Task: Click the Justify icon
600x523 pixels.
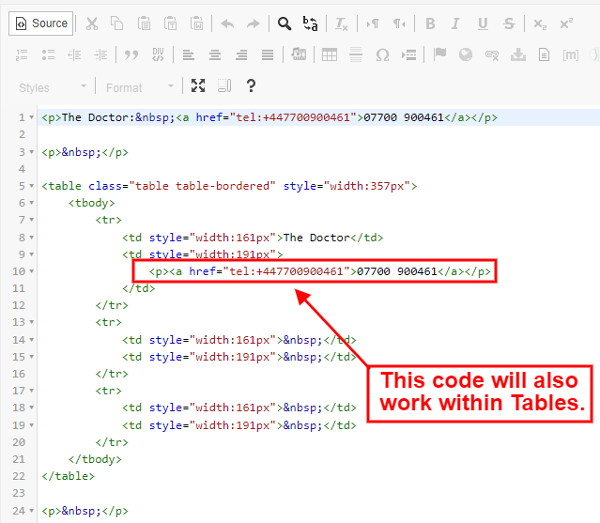Action: (x=267, y=55)
